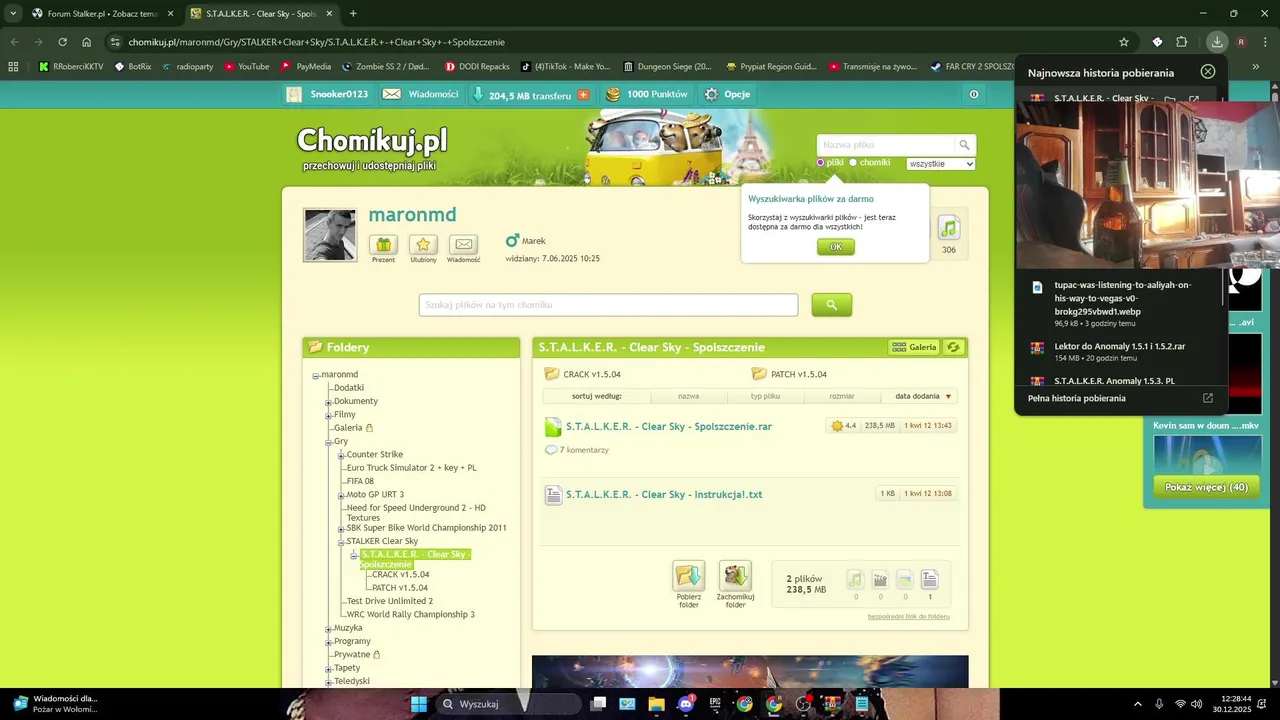Click the Prezent gift icon
1280x720 pixels.
point(383,245)
